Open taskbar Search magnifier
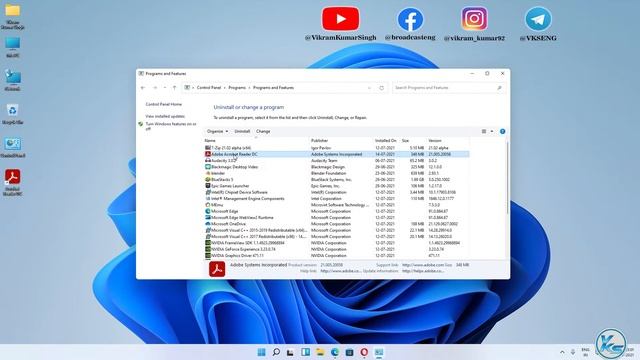The width and height of the screenshot is (640, 360). [276, 352]
